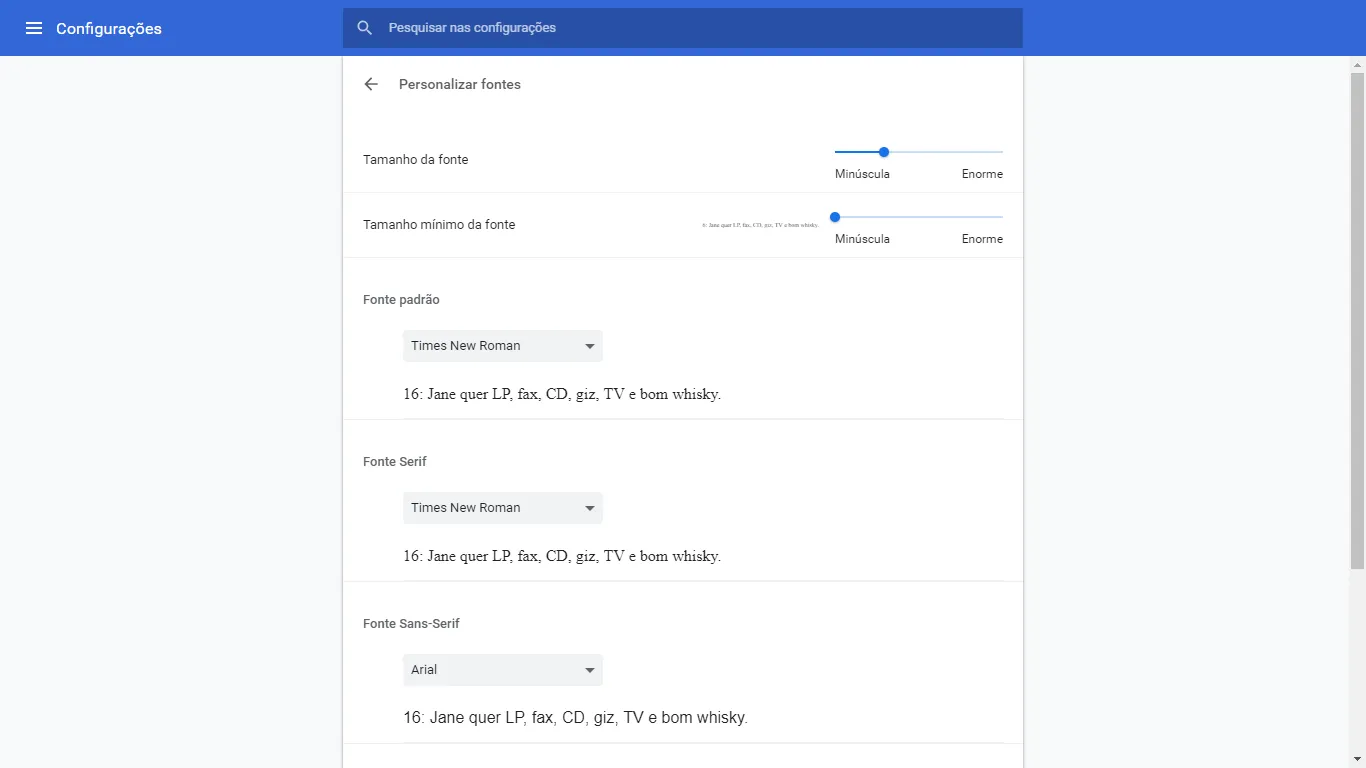
Task: Click the scrollbar up arrow
Action: point(1357,64)
